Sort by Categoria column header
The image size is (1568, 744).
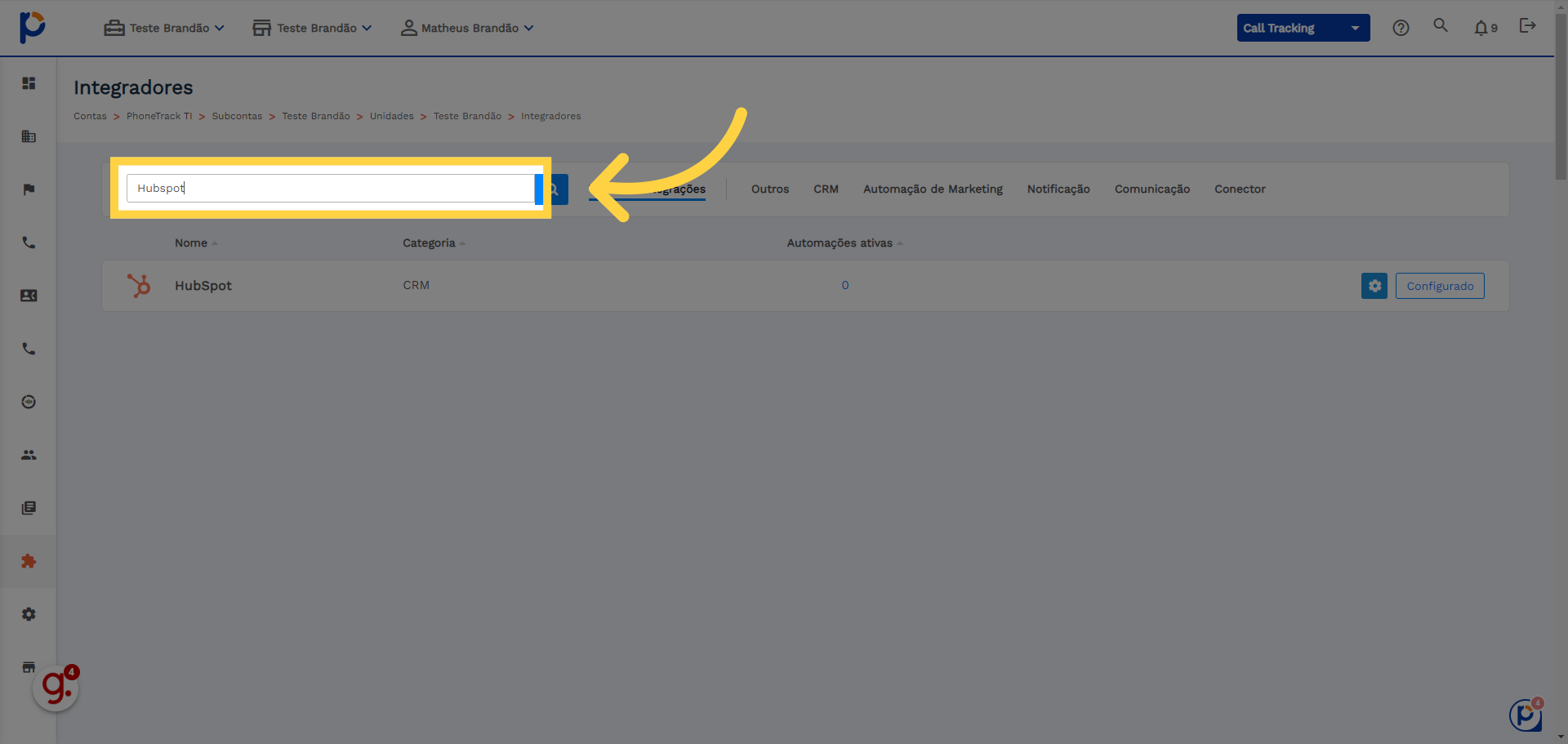click(434, 243)
